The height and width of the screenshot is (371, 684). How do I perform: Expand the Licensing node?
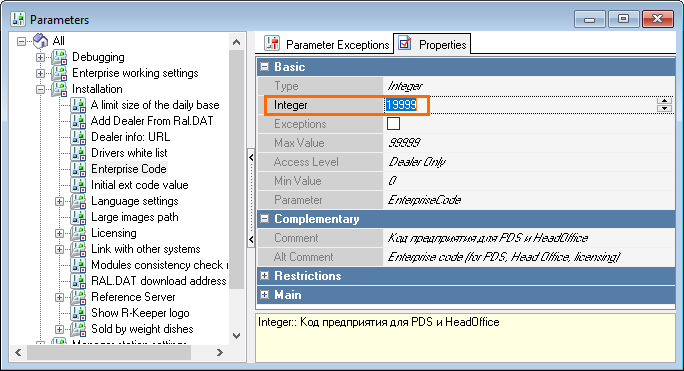pos(59,234)
